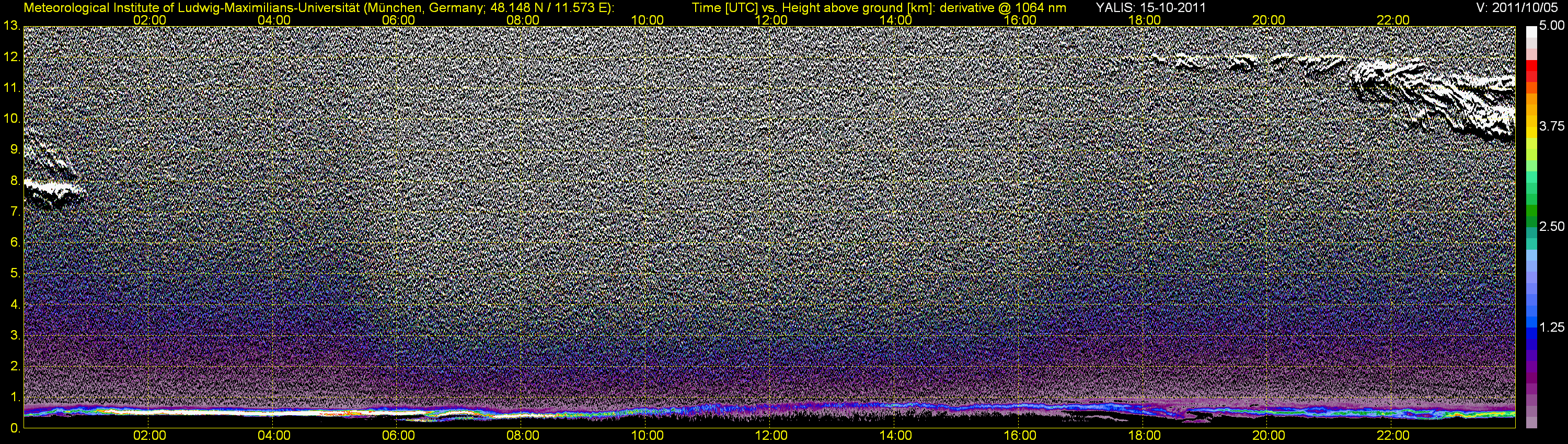Click the 13 km height axis label
The image size is (1568, 444).
[12, 26]
